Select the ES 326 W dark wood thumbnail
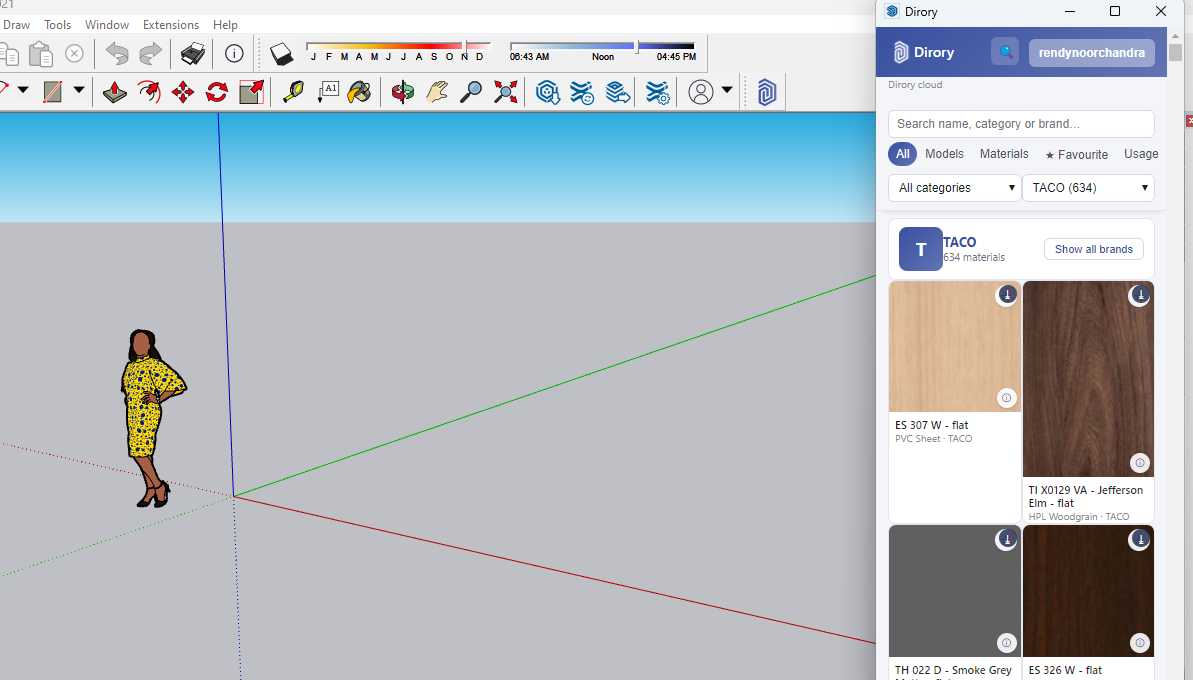The width and height of the screenshot is (1193, 680). (x=1088, y=591)
